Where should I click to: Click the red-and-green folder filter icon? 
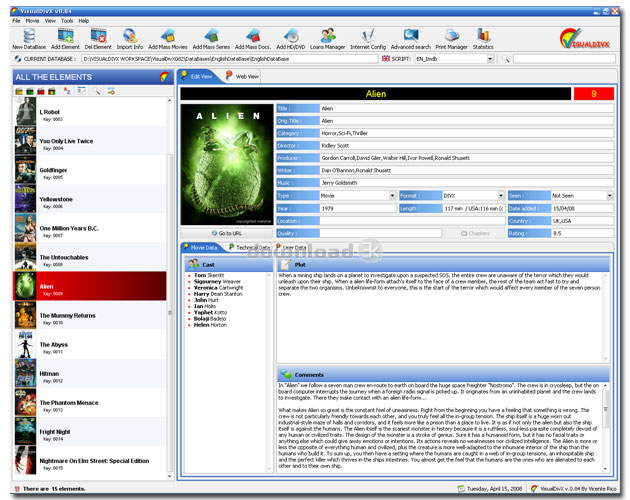click(x=51, y=92)
